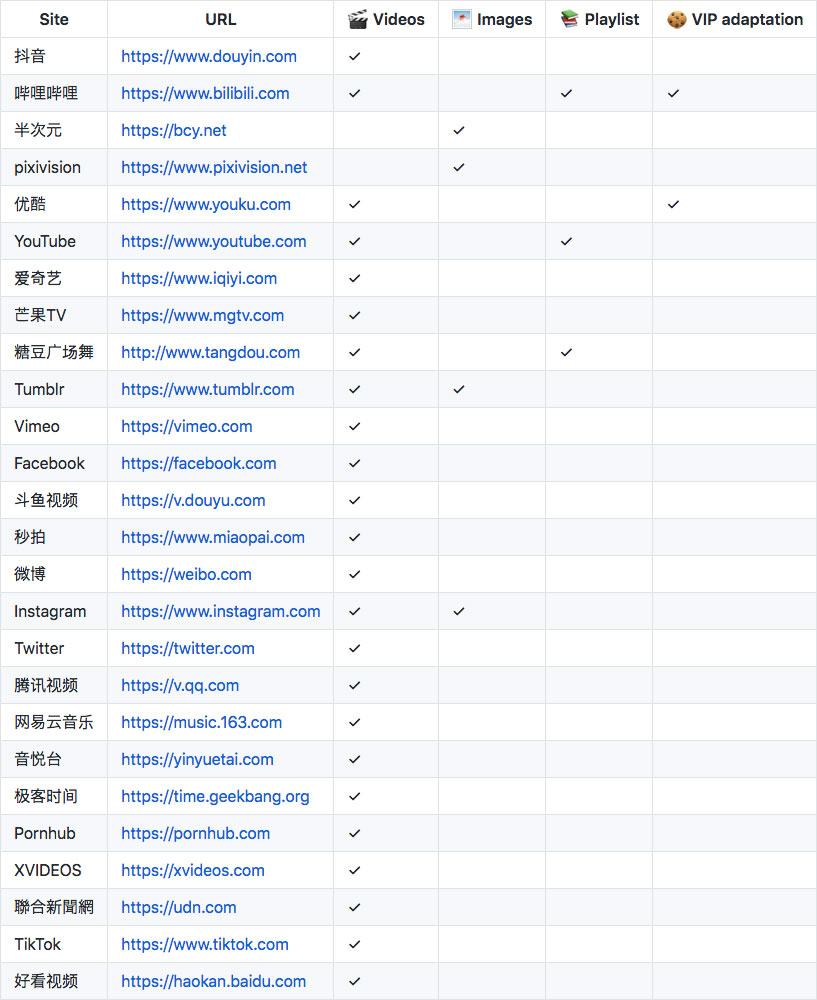This screenshot has width=817, height=1000.
Task: Visit the v.douyu.com link
Action: tap(193, 500)
